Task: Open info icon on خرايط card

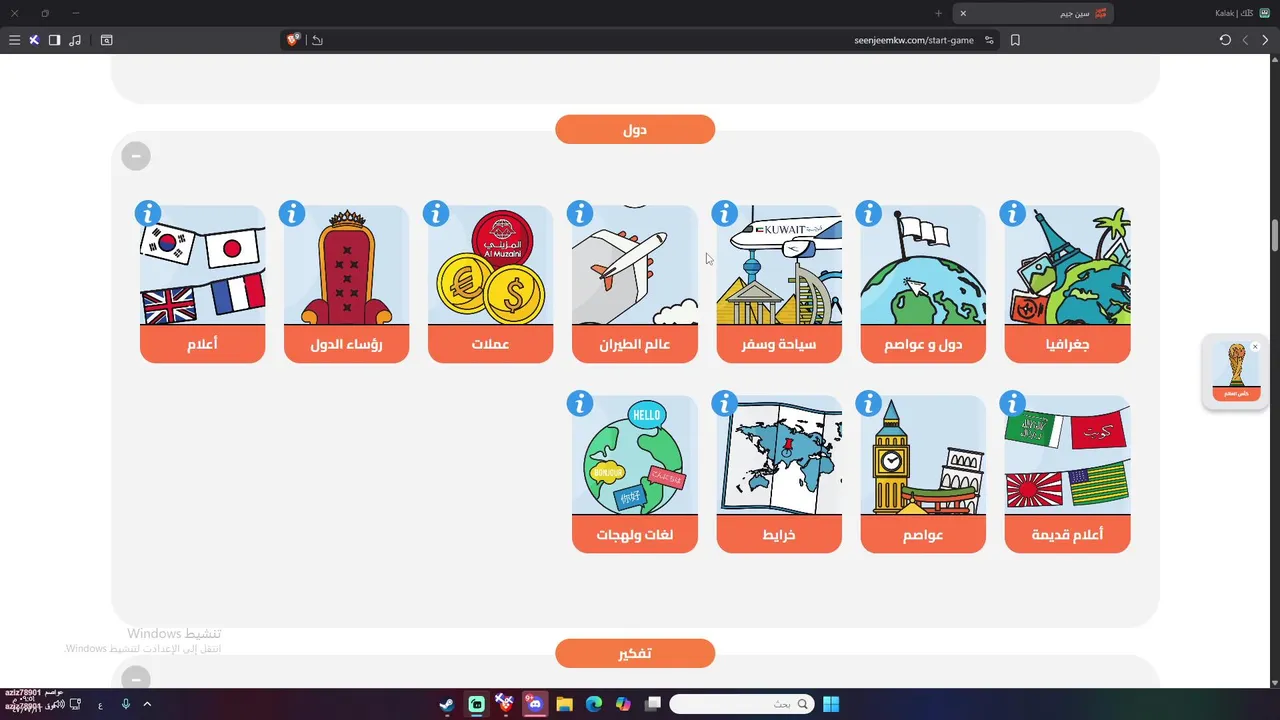Action: click(724, 403)
